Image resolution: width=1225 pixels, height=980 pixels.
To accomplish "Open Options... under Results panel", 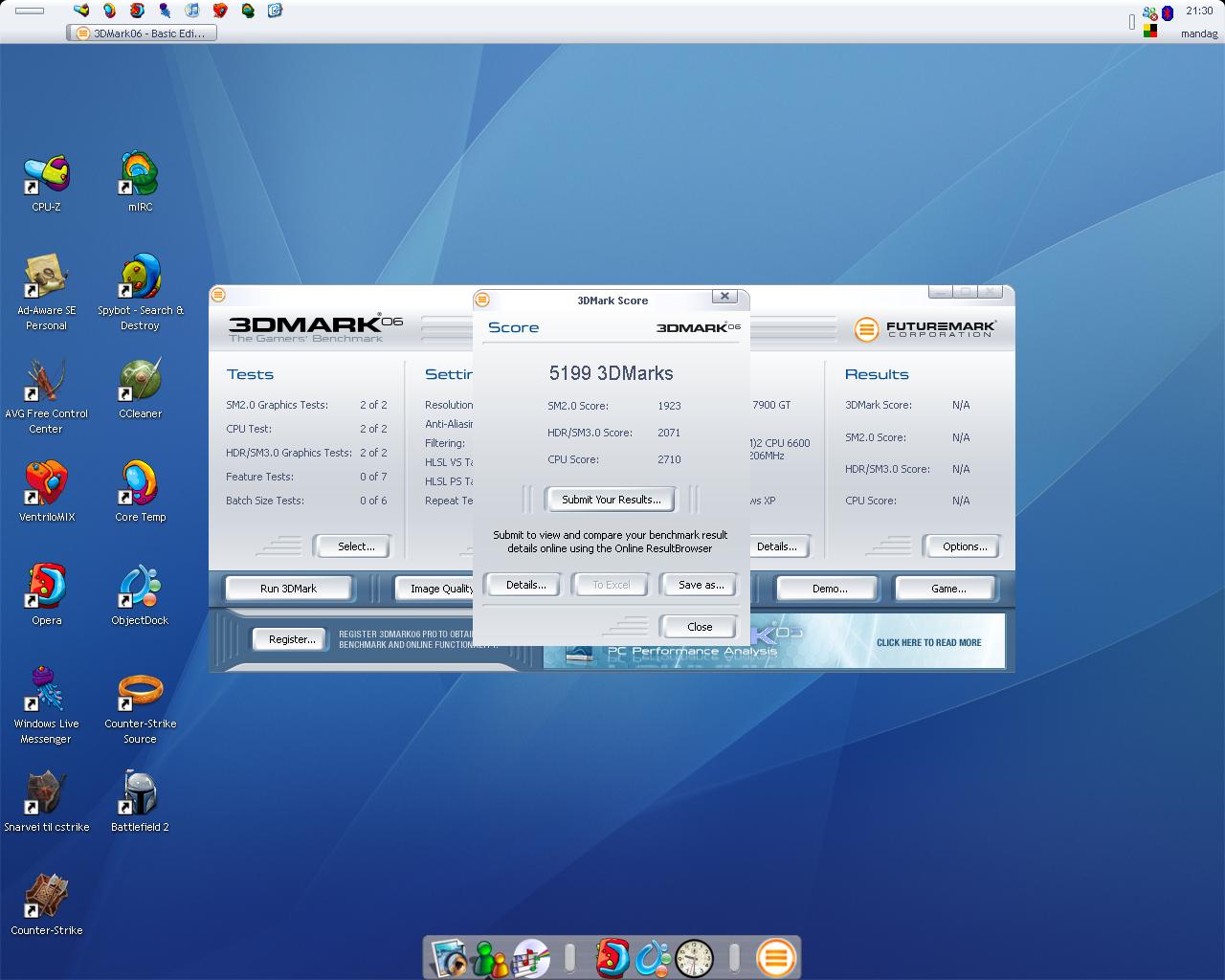I will click(x=964, y=546).
